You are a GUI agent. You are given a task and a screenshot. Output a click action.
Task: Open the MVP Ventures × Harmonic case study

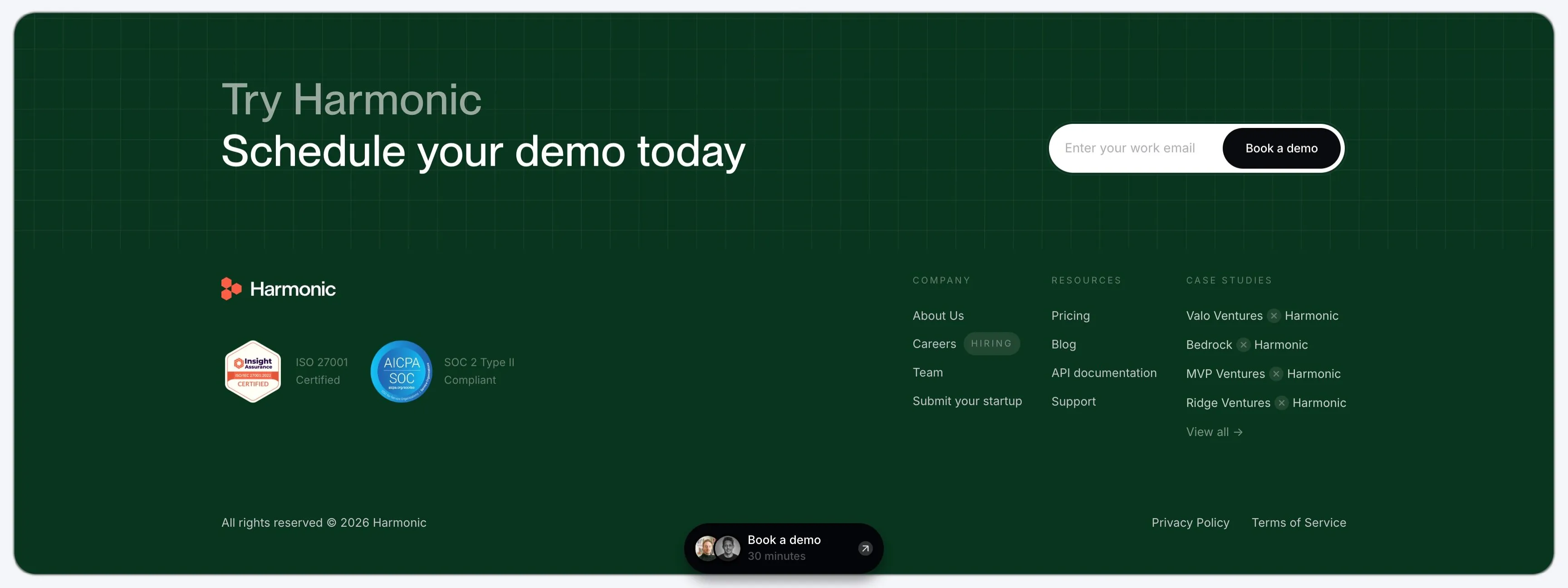pyautogui.click(x=1263, y=374)
